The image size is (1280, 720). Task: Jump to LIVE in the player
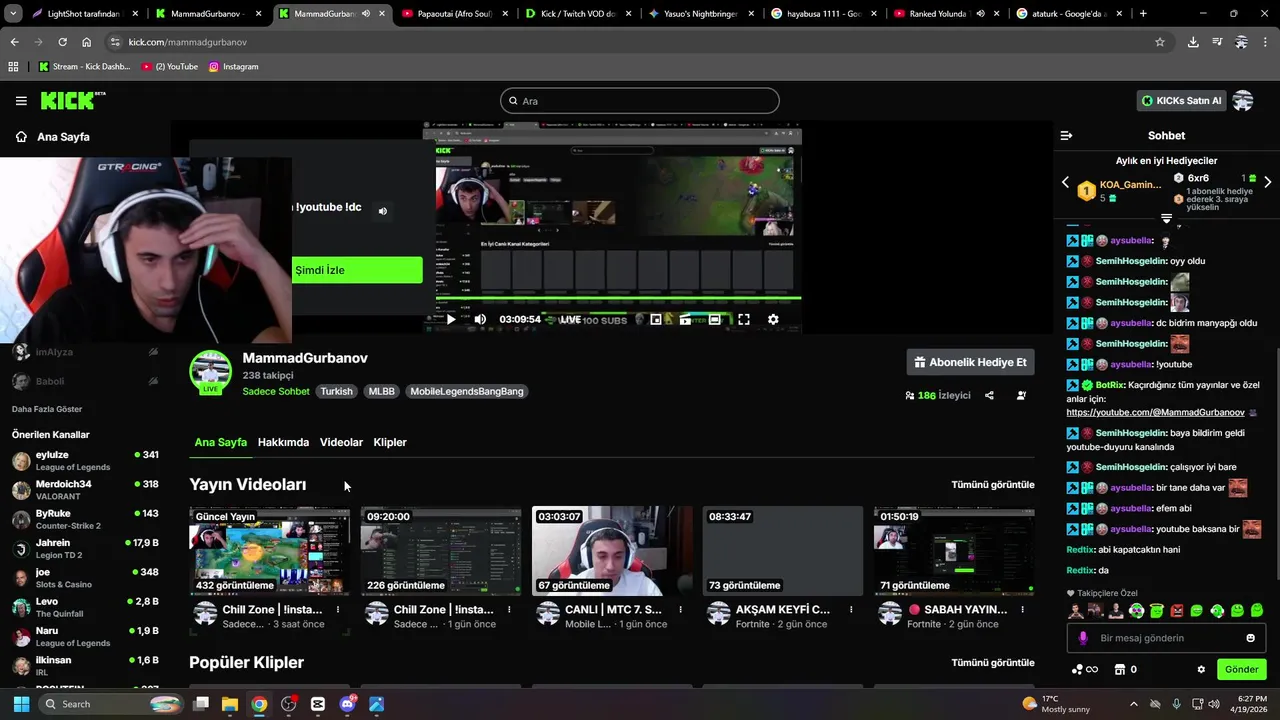570,320
